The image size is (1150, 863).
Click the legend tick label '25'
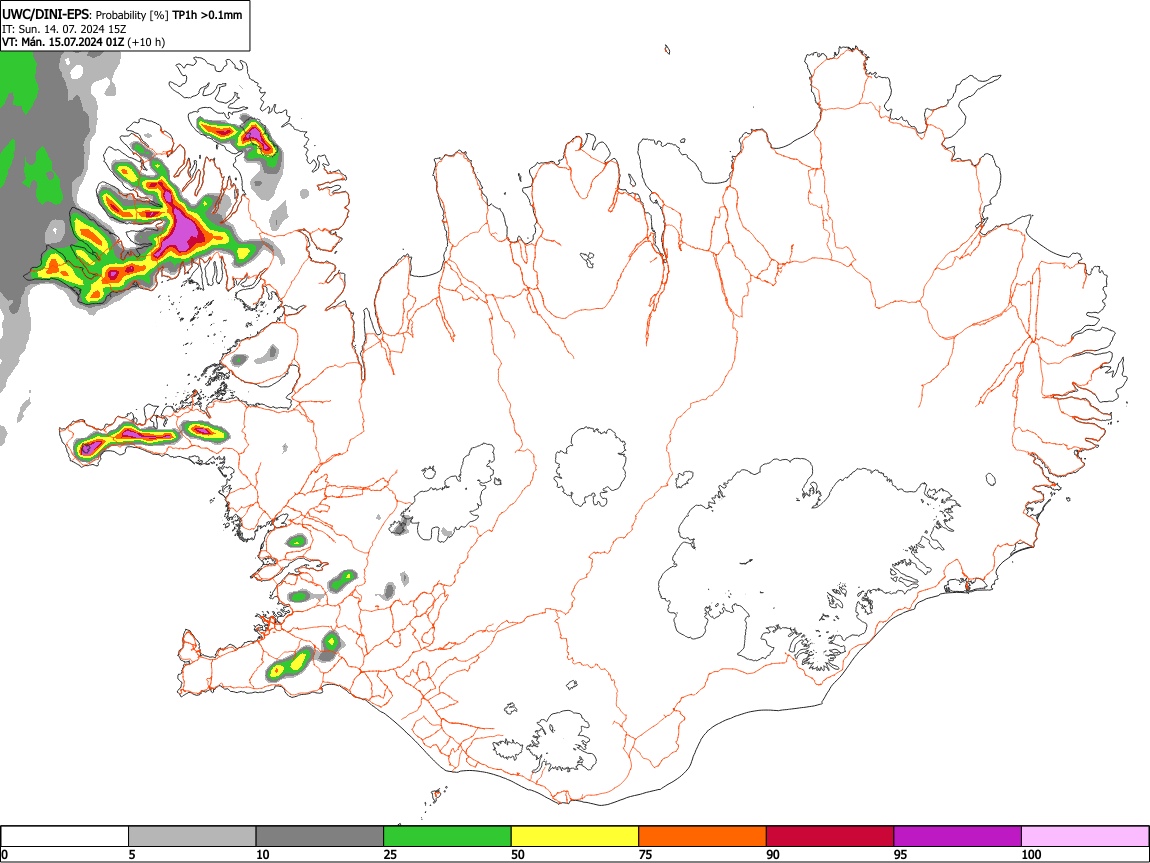coord(390,854)
